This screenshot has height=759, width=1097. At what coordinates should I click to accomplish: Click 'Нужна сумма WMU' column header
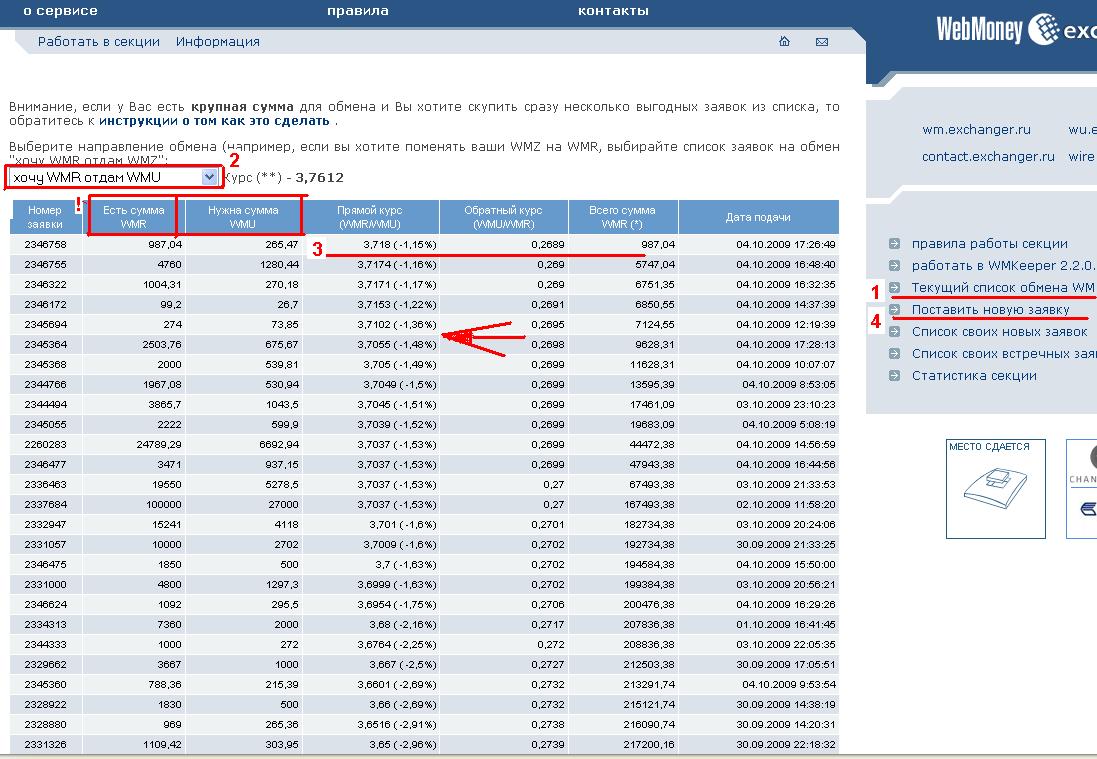[243, 217]
